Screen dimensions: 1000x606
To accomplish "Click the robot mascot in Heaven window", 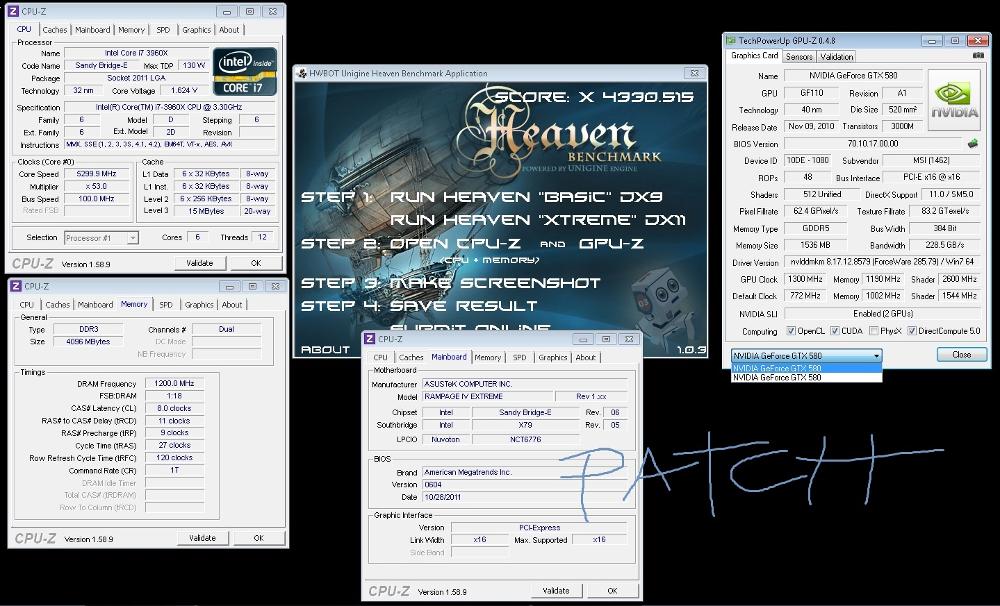I will pos(661,307).
